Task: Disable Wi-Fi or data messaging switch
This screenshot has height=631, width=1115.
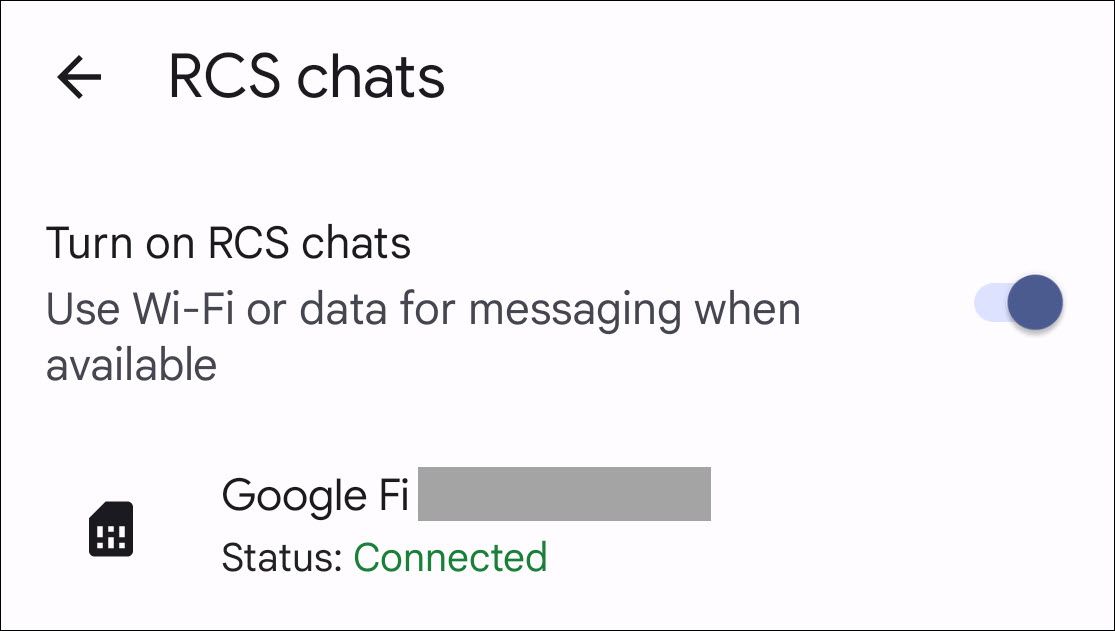Action: click(x=1018, y=303)
